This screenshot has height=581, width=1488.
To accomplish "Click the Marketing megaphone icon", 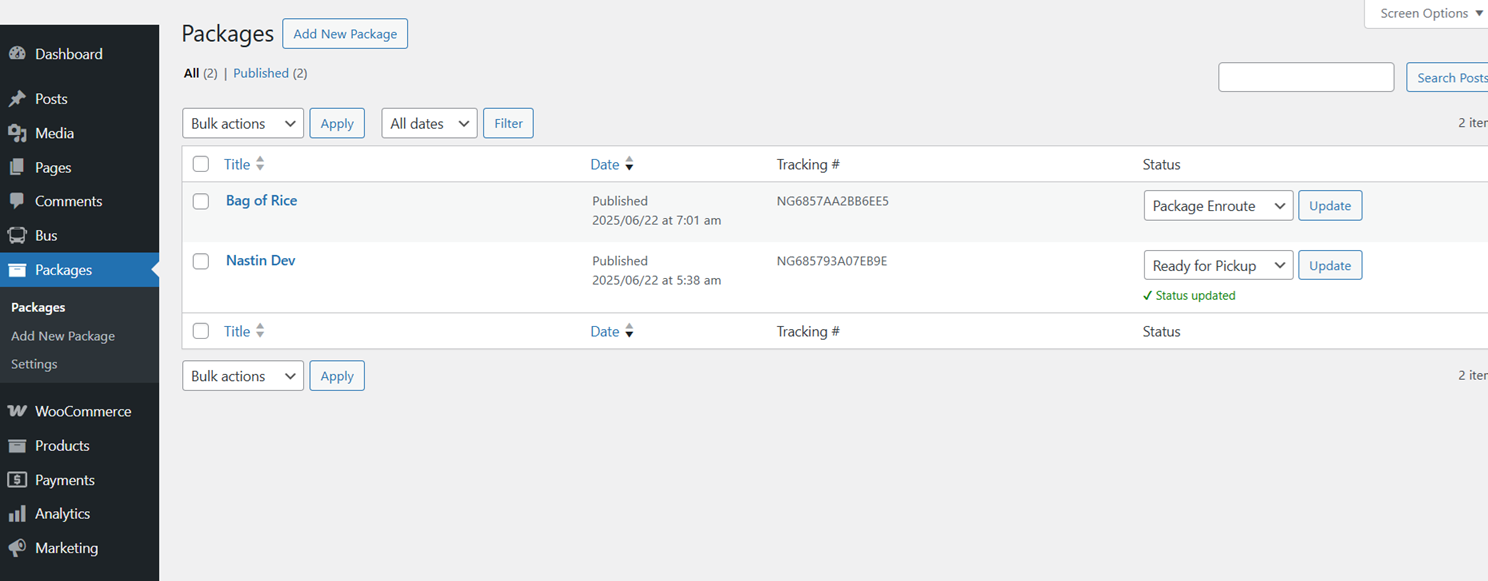I will click(x=17, y=548).
